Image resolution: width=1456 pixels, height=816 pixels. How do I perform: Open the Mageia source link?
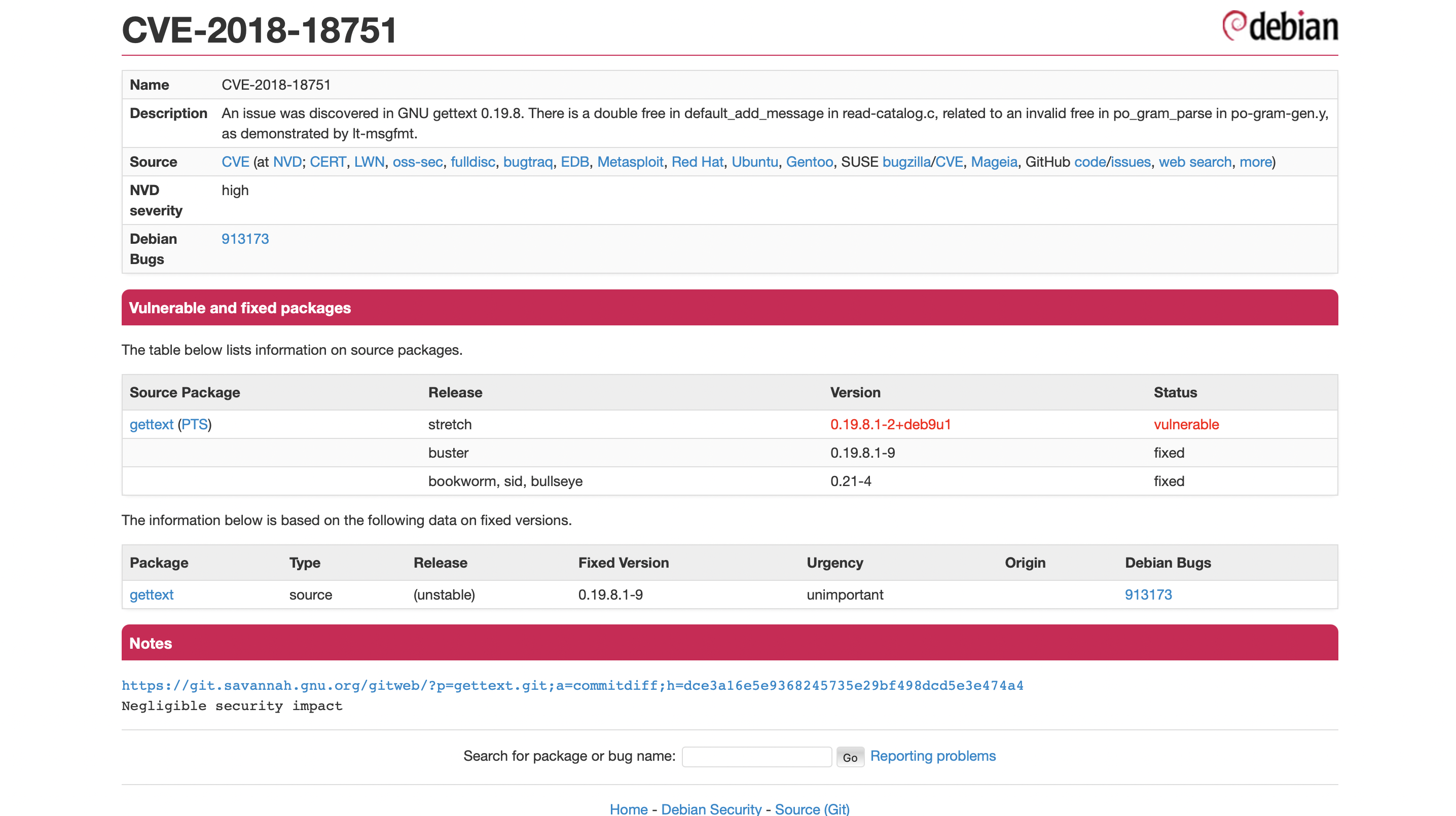point(994,162)
